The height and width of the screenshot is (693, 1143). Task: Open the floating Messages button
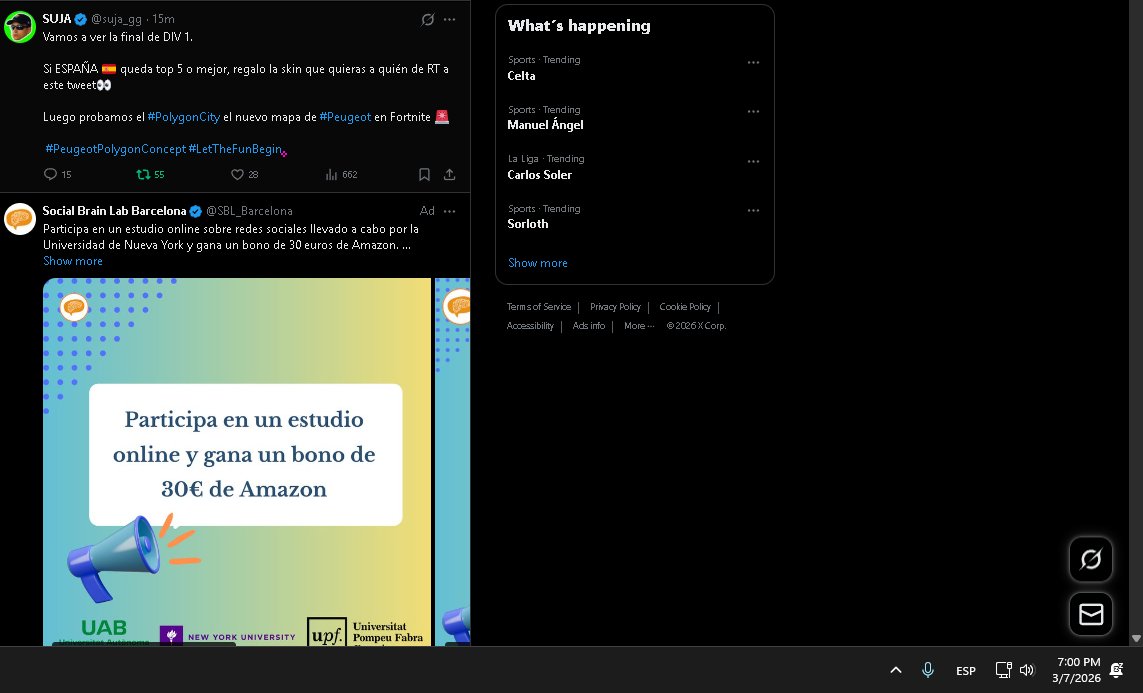pos(1091,614)
